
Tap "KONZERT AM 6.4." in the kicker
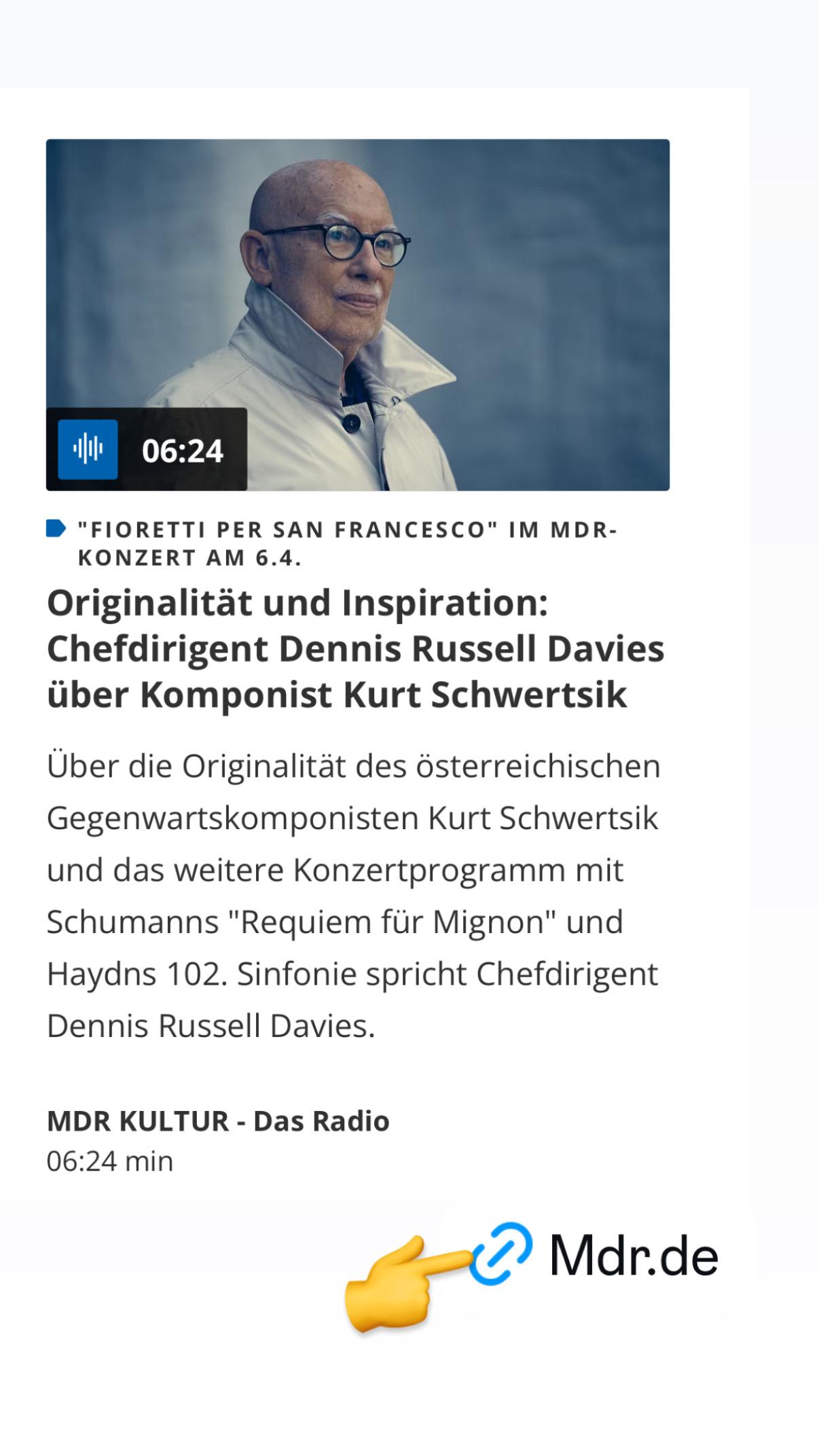190,558
